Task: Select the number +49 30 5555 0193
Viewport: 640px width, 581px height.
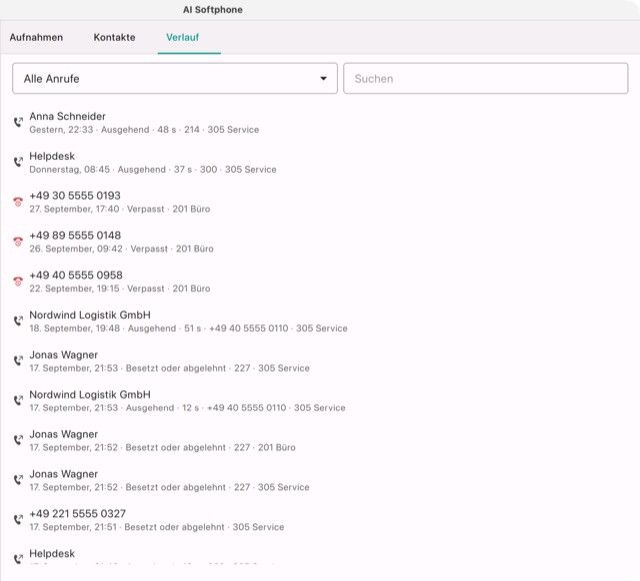Action: [x=75, y=196]
